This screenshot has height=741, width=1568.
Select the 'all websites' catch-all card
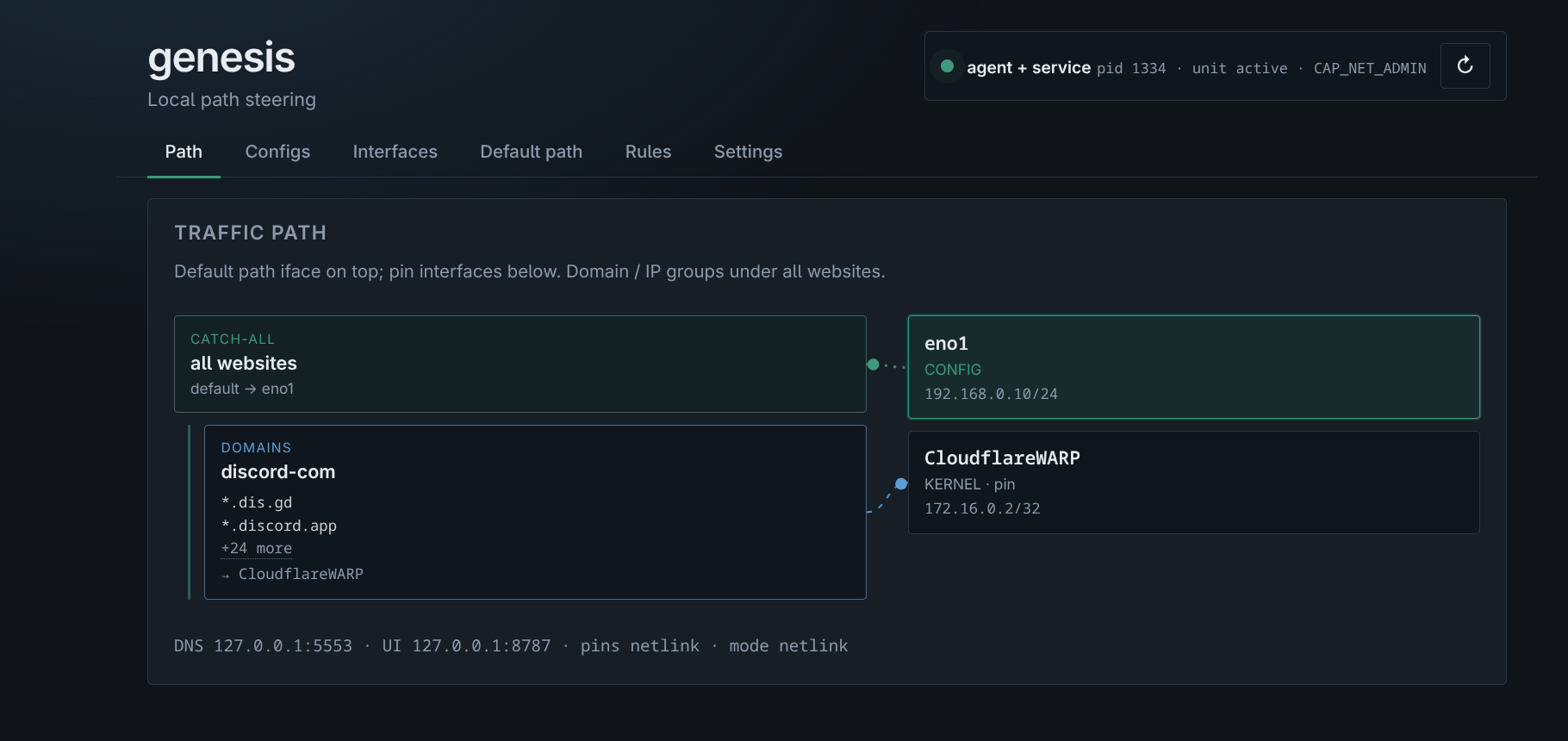pyautogui.click(x=520, y=364)
